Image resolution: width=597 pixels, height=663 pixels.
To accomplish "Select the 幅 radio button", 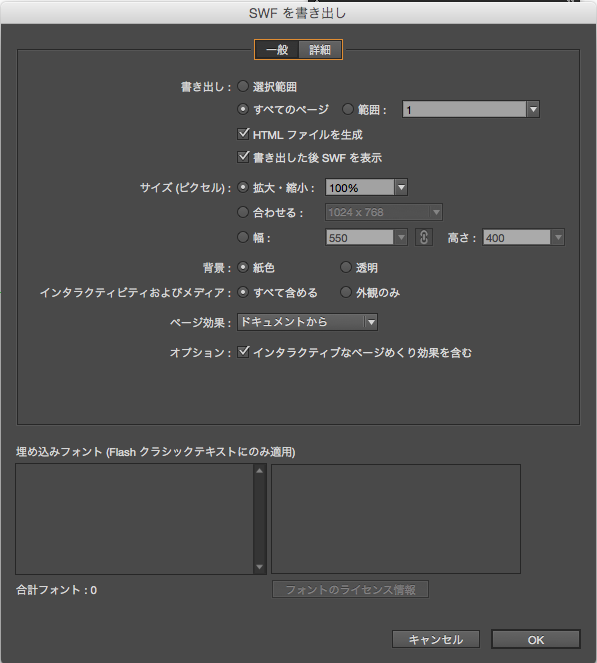I will [243, 237].
